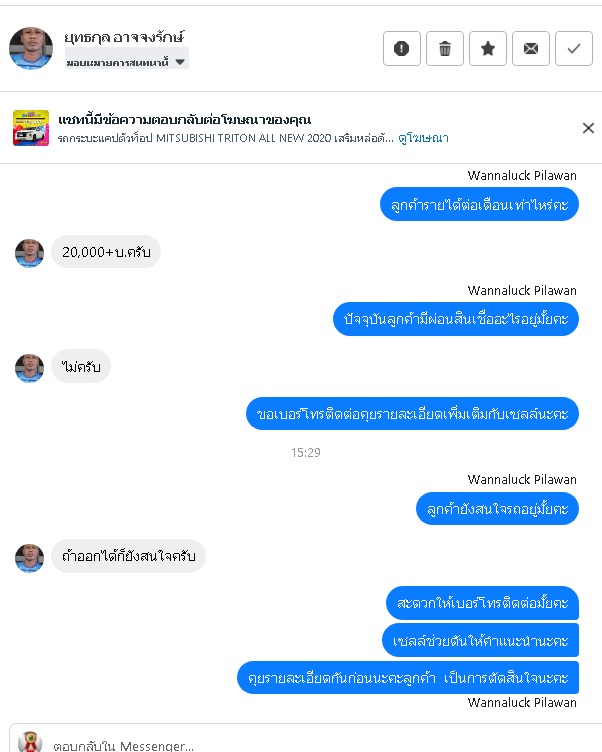The width and height of the screenshot is (602, 752).
Task: Open the customer profile picture in header
Action: 31,48
